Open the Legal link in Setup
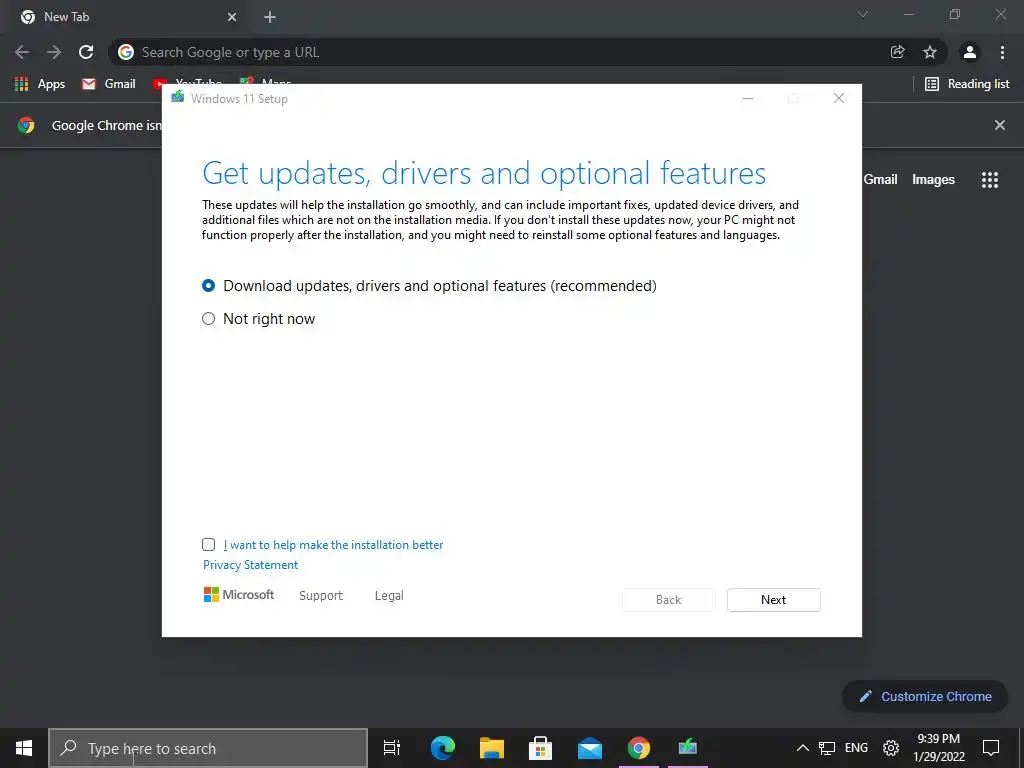The image size is (1024, 768). coord(389,596)
